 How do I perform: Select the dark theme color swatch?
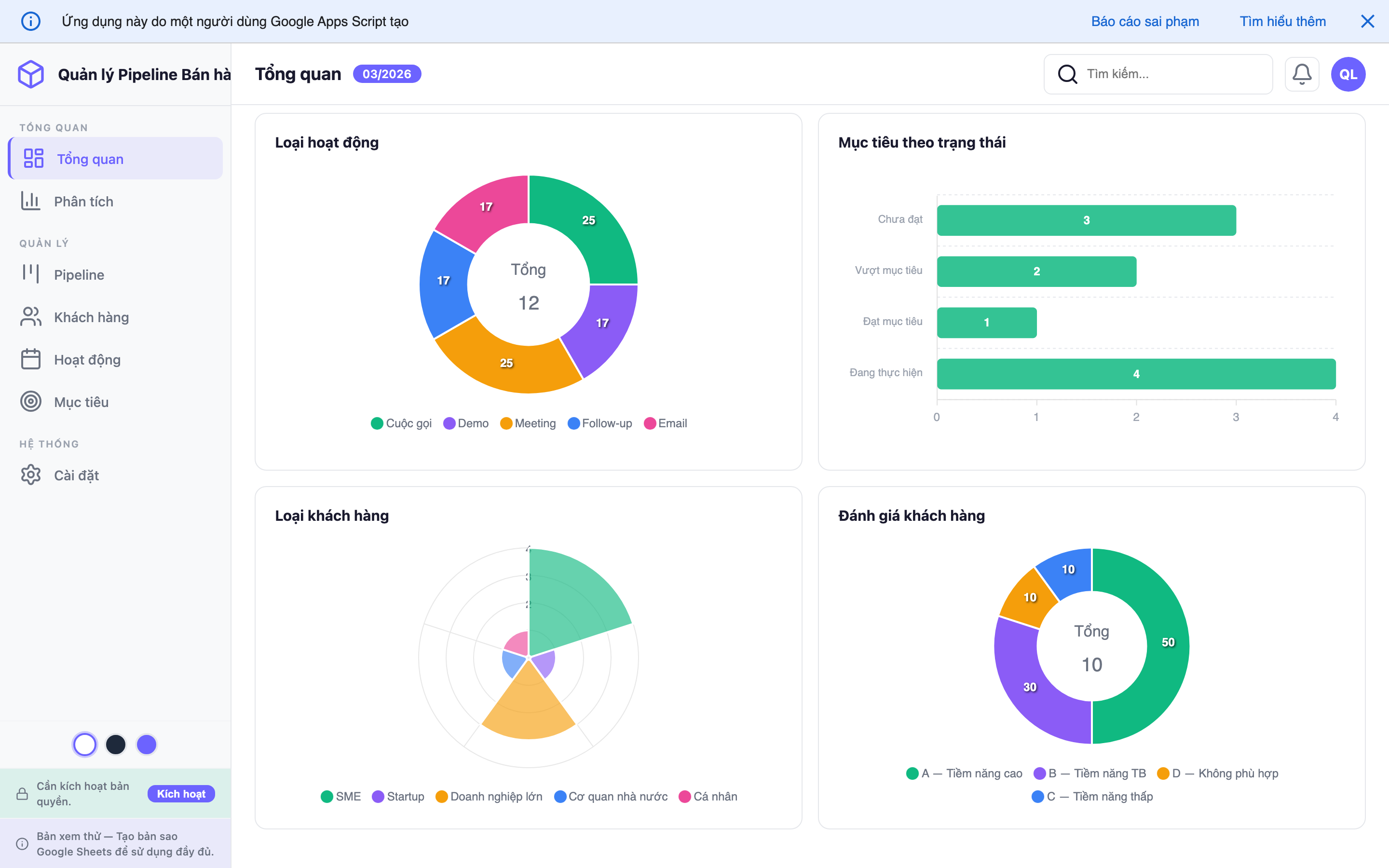point(115,745)
